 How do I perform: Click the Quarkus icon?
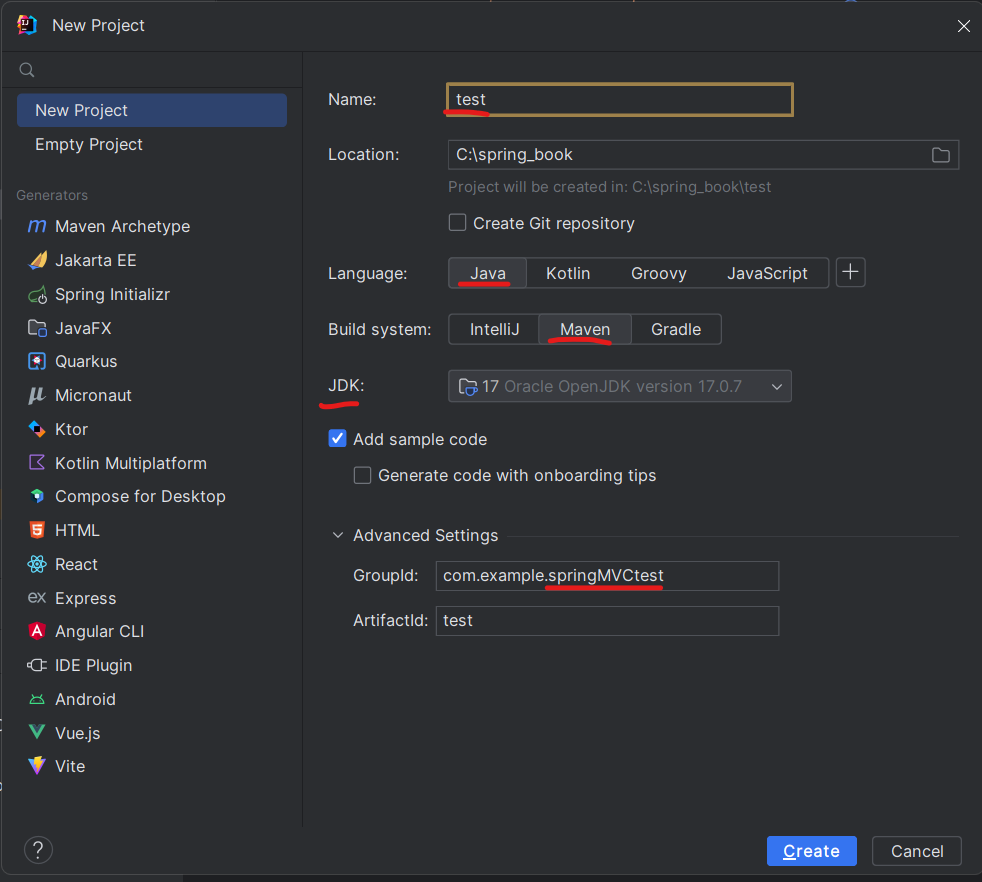click(x=37, y=361)
